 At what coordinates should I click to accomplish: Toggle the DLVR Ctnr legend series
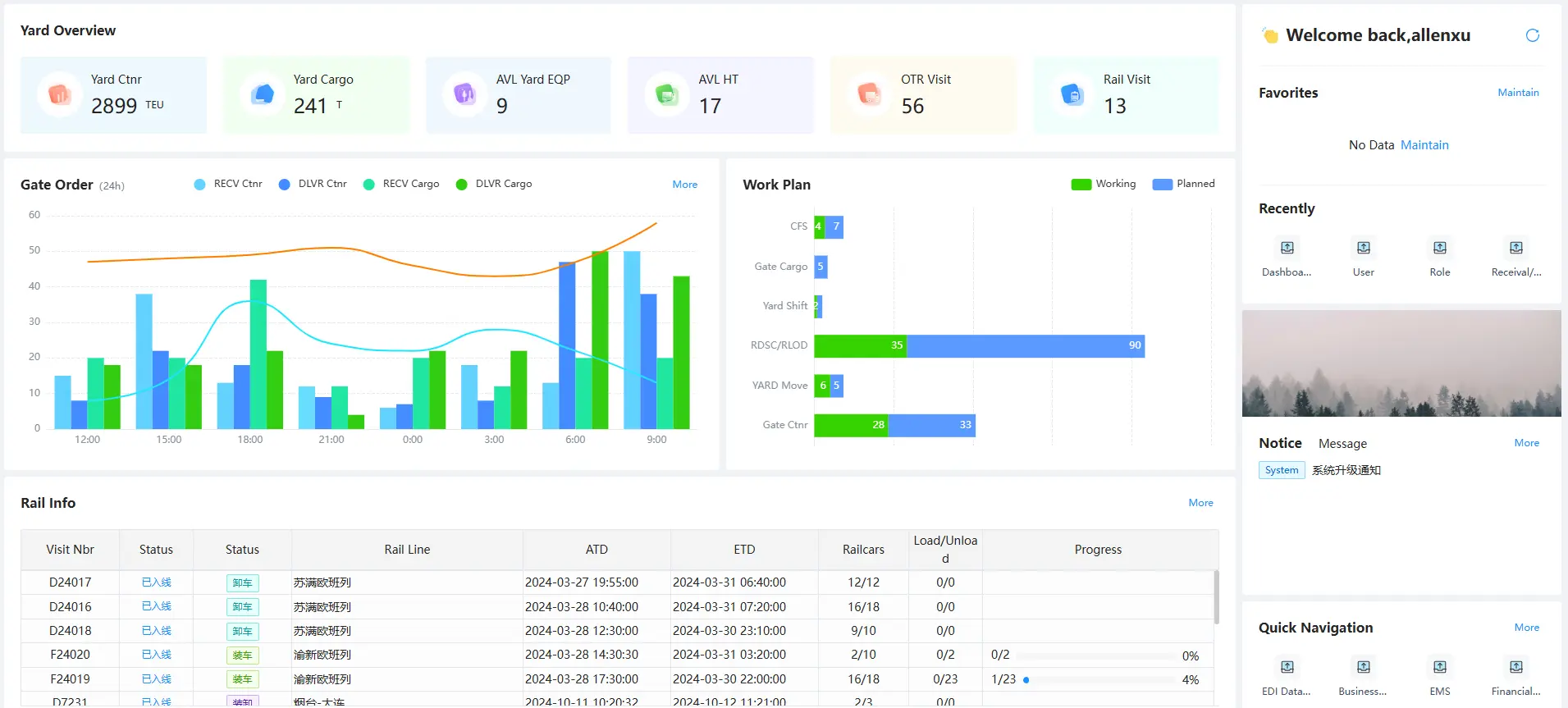[313, 184]
